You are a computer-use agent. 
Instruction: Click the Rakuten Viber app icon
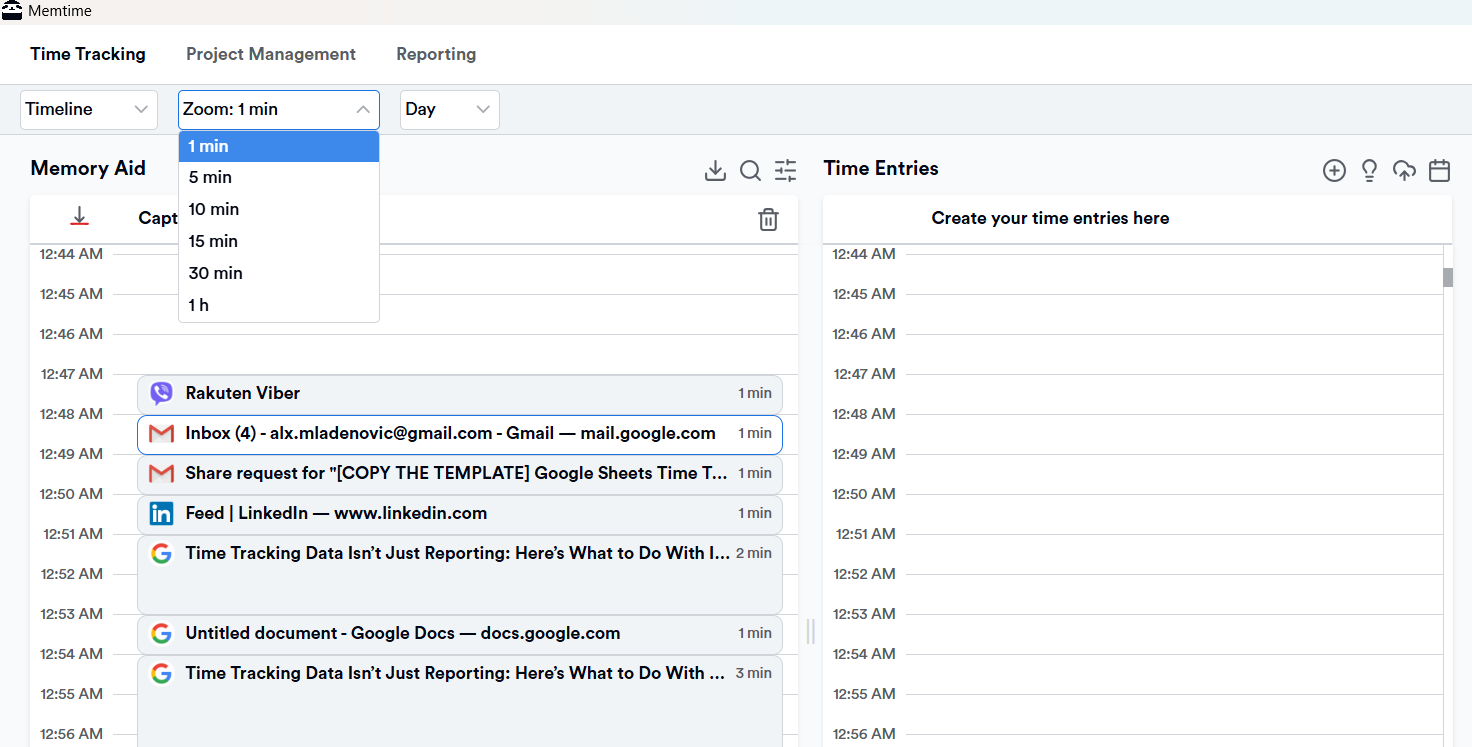click(x=161, y=394)
